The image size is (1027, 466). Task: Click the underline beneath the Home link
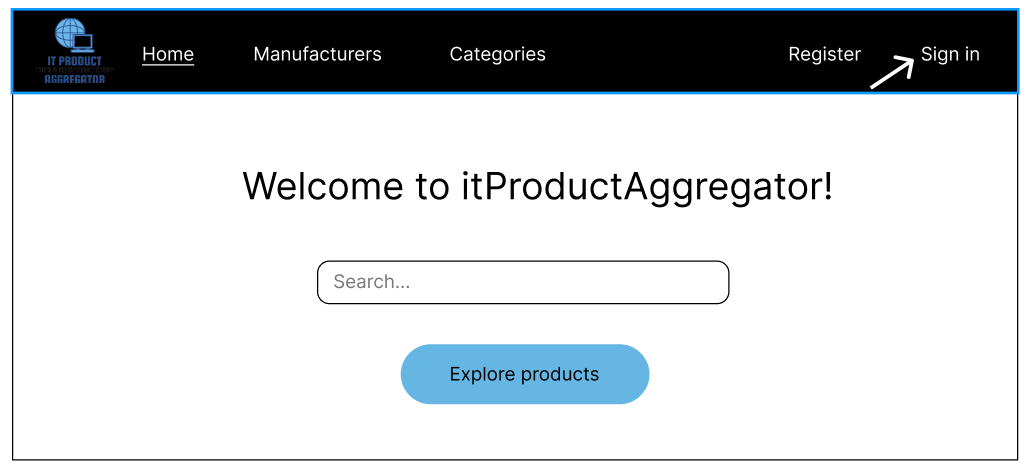[168, 65]
